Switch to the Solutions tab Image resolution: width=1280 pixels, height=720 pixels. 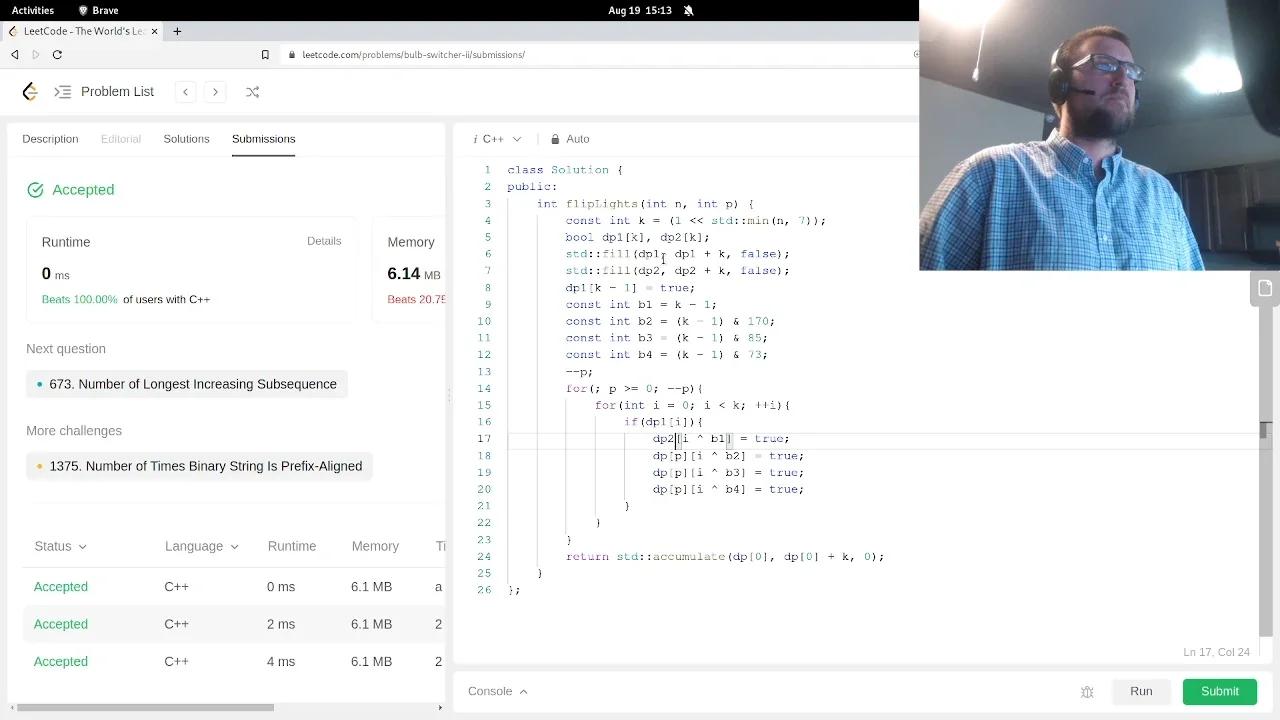pyautogui.click(x=186, y=139)
